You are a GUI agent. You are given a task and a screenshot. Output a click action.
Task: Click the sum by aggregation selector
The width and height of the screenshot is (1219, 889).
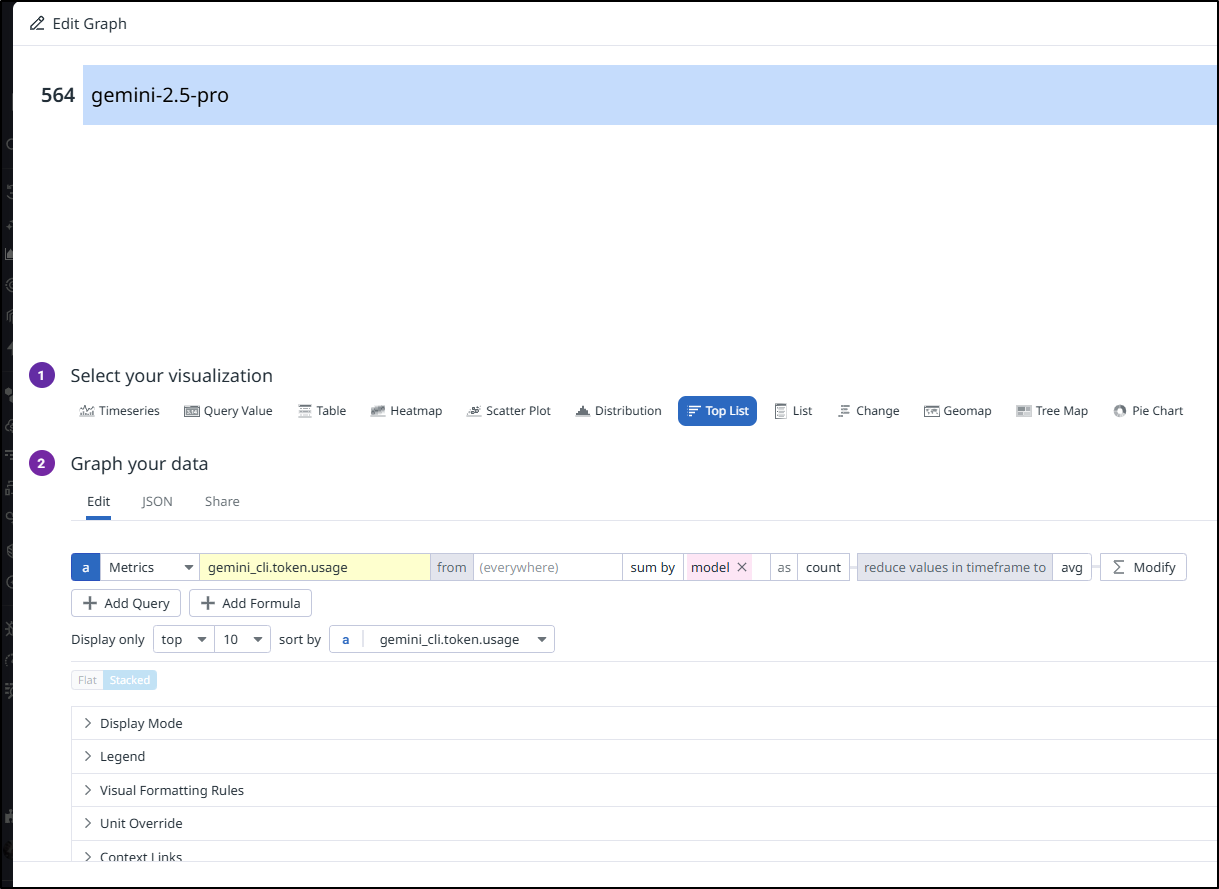[x=653, y=567]
